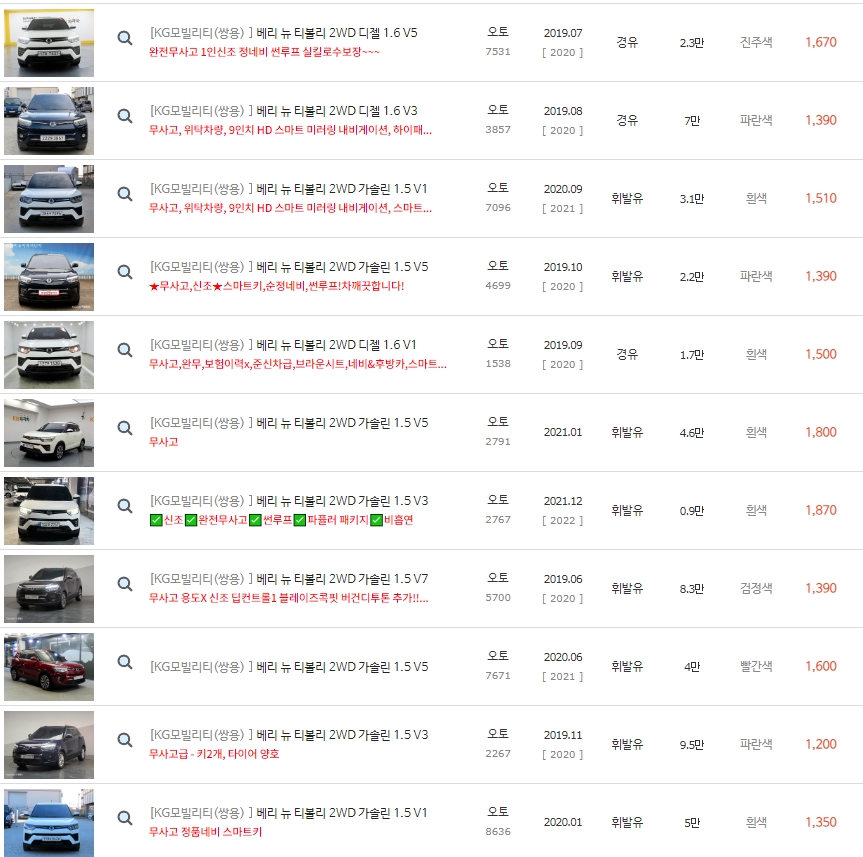Click the price 1,510
863x857 pixels.
[x=821, y=199]
